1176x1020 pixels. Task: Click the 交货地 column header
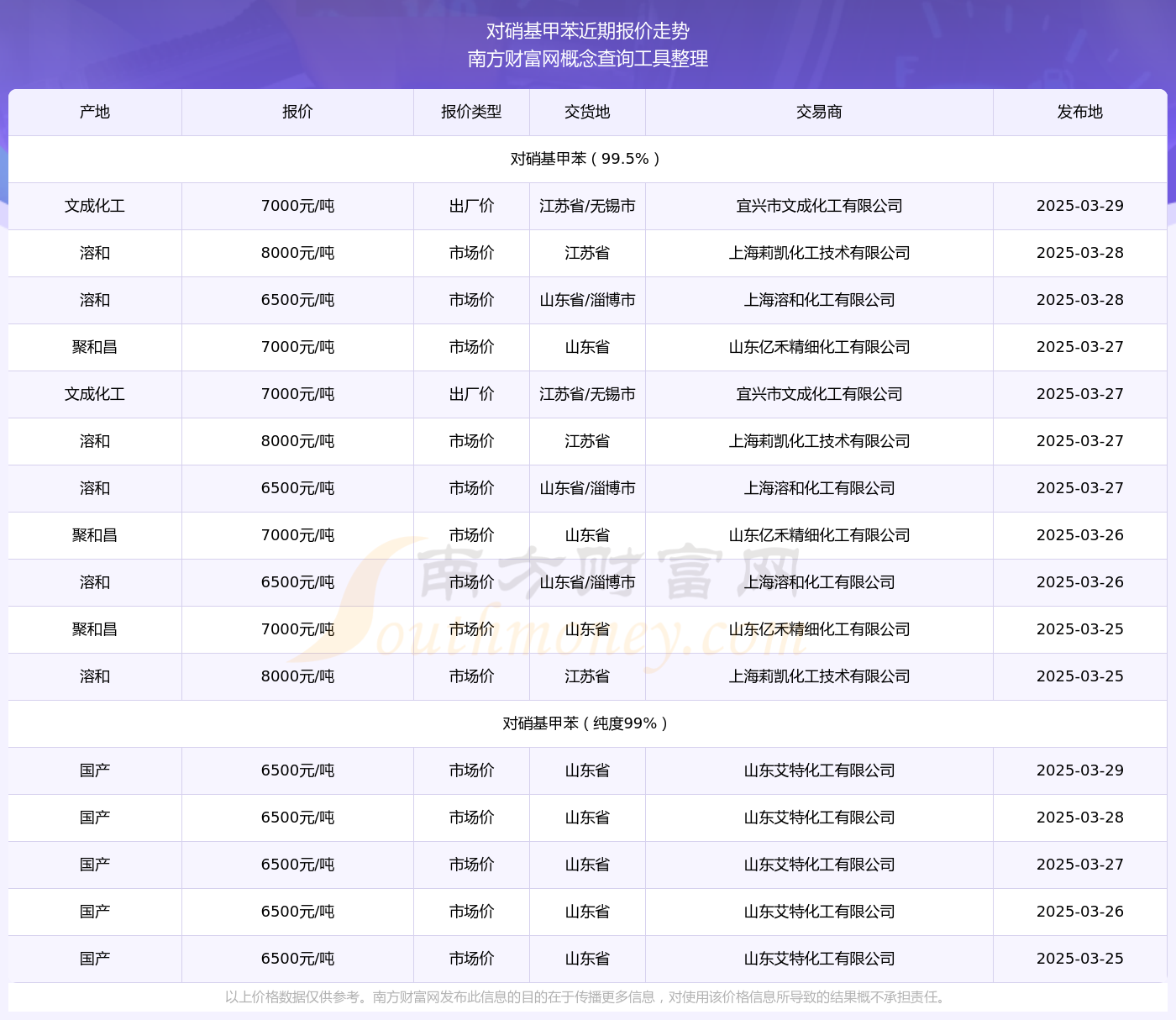[x=587, y=112]
